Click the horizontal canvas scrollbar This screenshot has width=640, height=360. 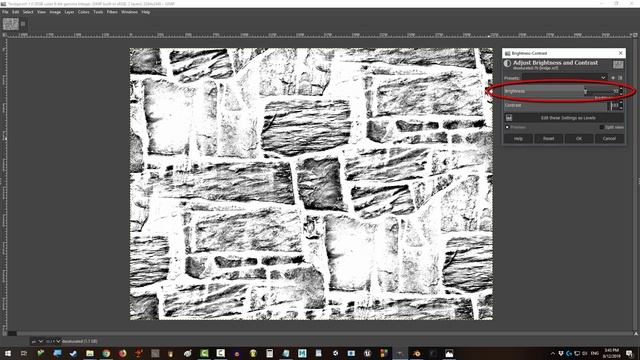click(x=320, y=334)
